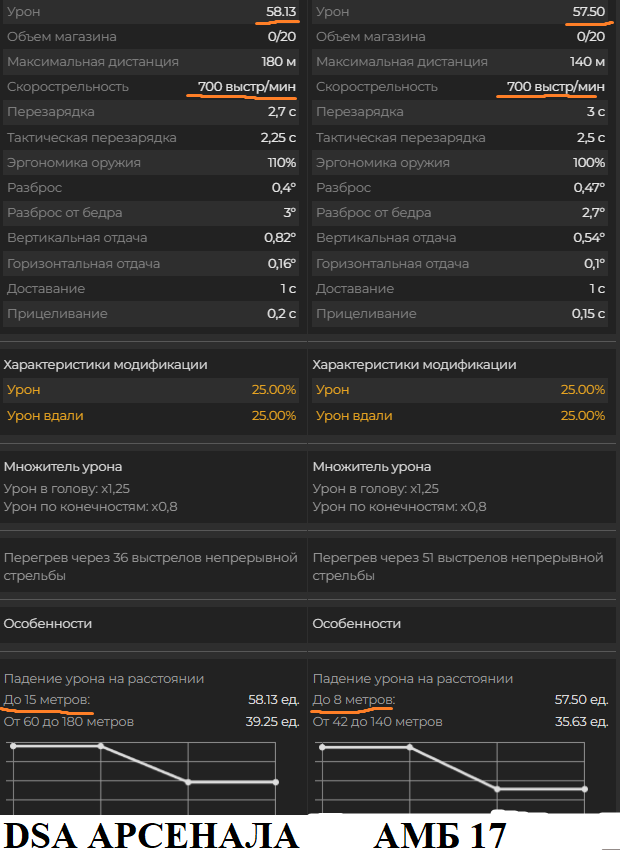
Task: Select DSA spread value 0,4°
Action: (284, 188)
